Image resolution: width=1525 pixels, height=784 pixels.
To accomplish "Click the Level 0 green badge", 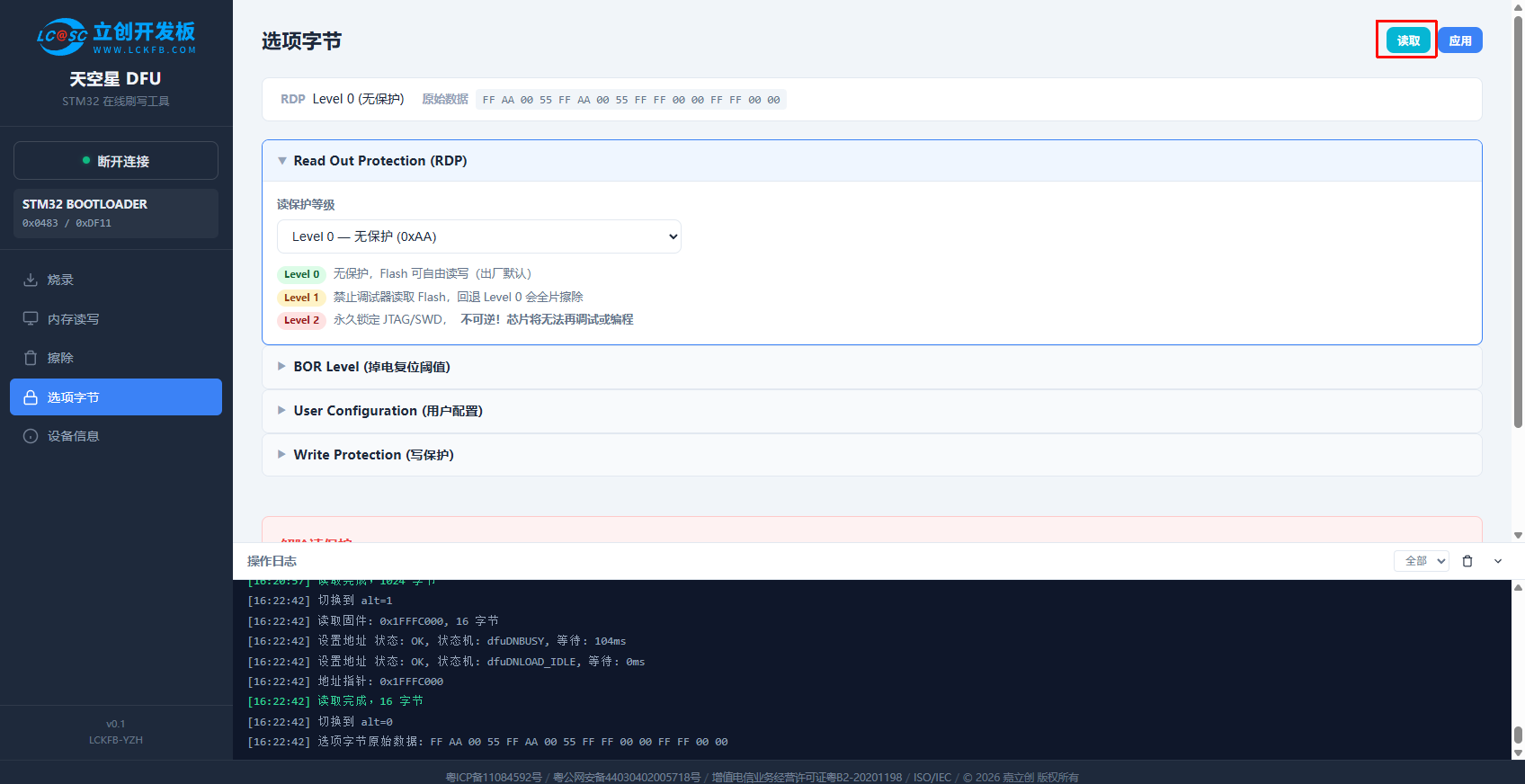I will click(301, 274).
